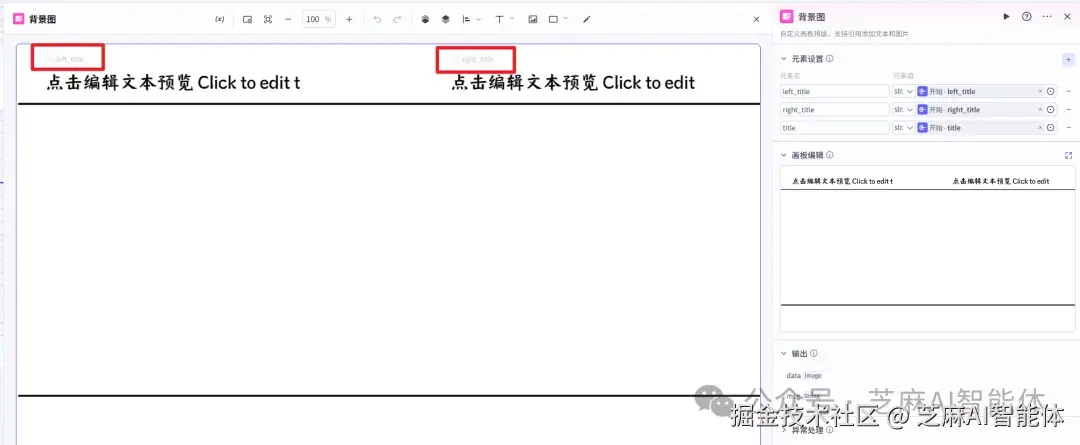The width and height of the screenshot is (1080, 445).
Task: Open variable selector for title row
Action: click(x=1050, y=127)
